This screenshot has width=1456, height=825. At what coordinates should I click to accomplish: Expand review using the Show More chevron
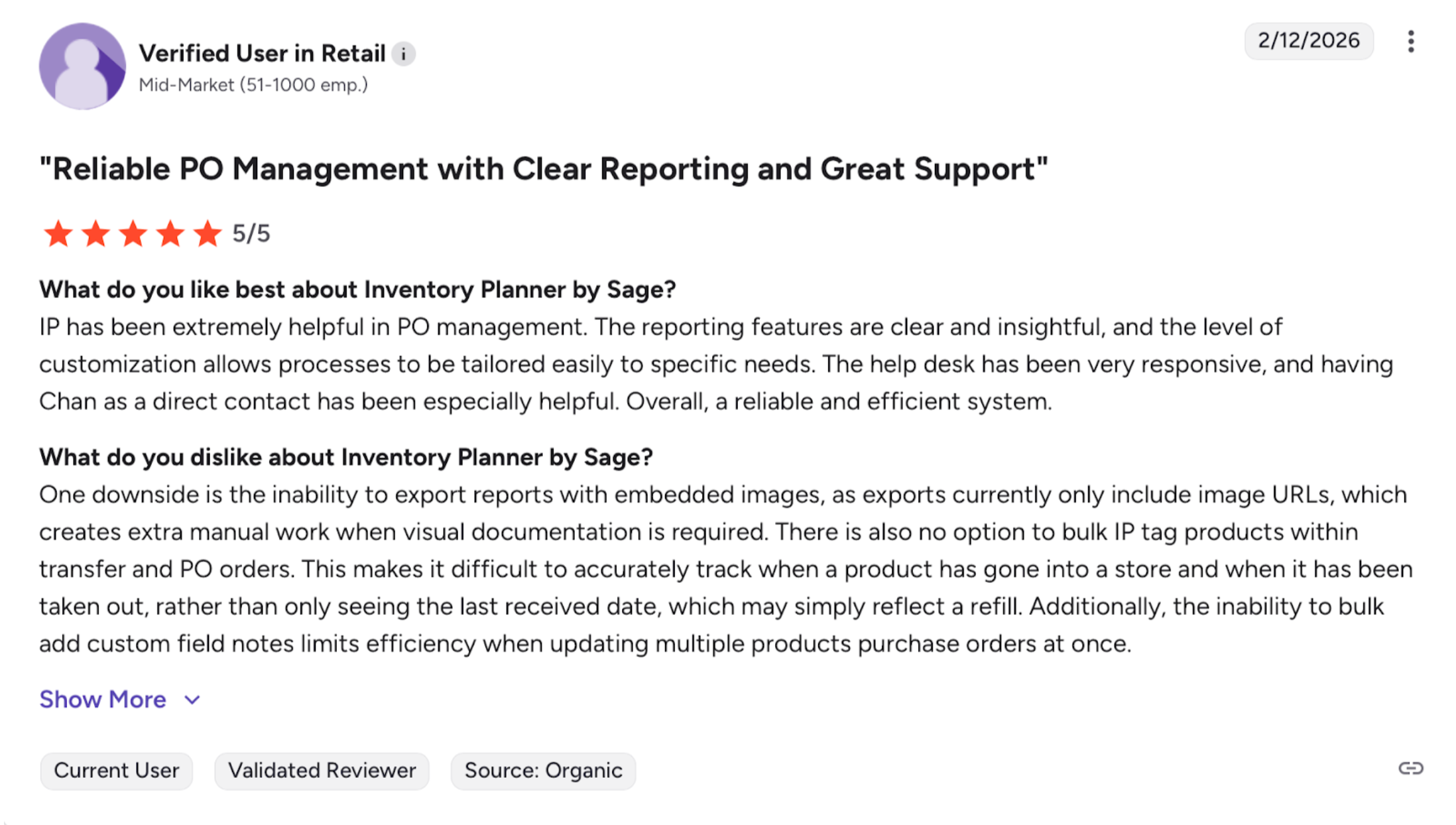[x=192, y=700]
